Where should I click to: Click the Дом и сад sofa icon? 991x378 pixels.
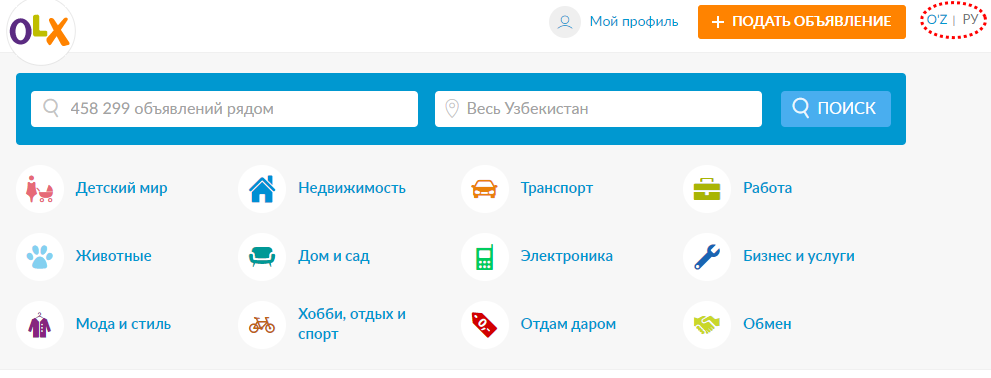[x=262, y=257]
